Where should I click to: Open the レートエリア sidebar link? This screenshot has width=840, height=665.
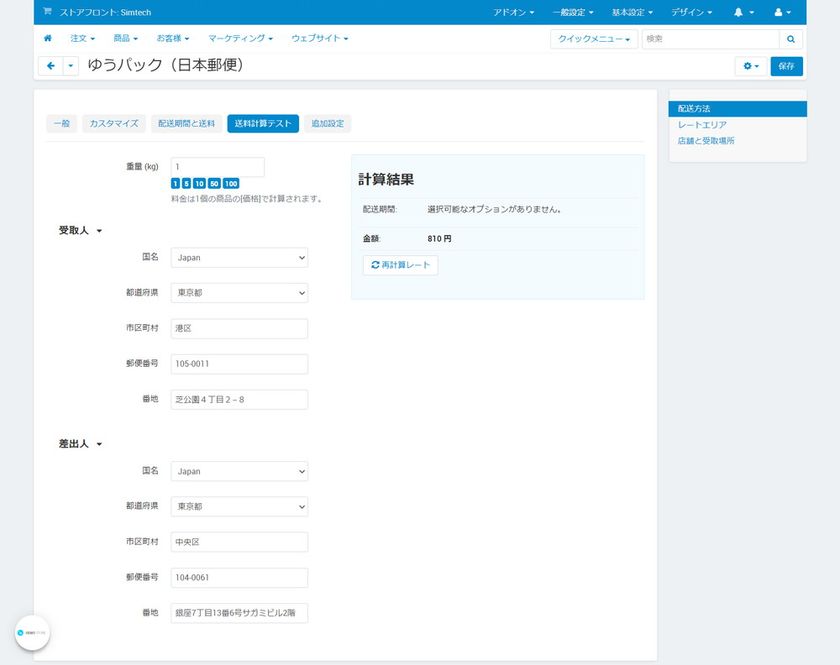702,125
